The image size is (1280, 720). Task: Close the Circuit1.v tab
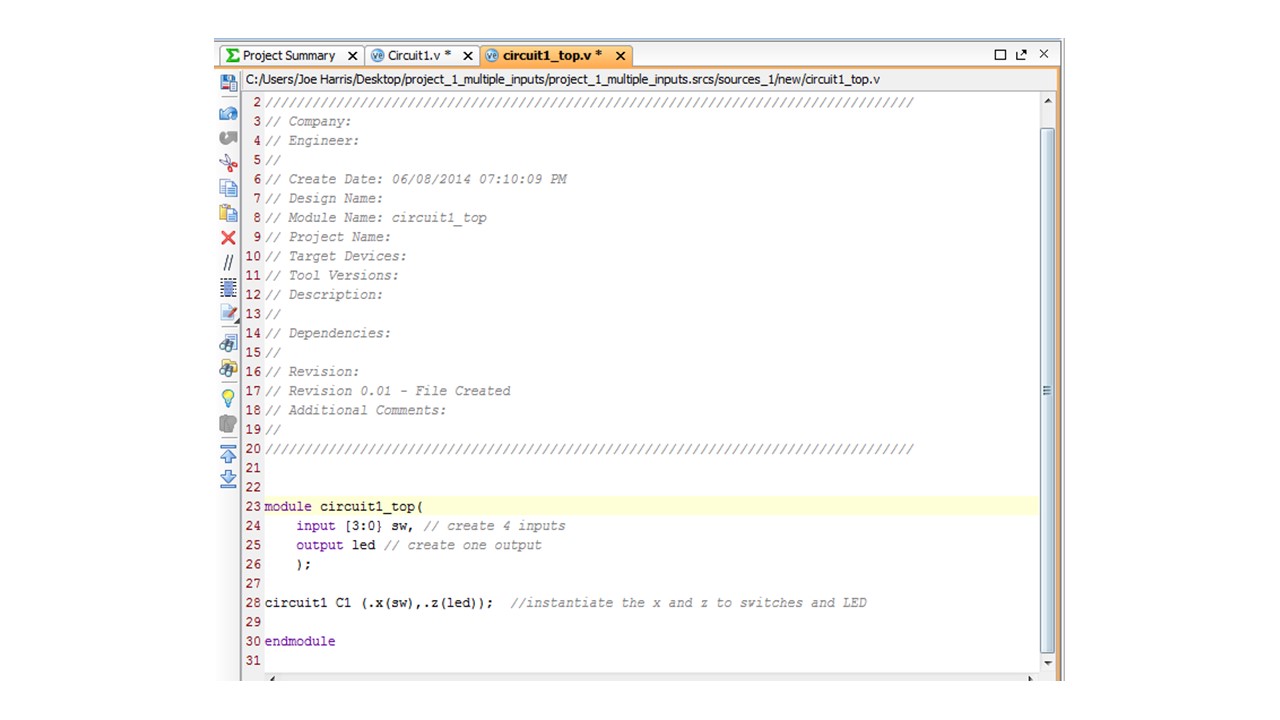[x=467, y=56]
